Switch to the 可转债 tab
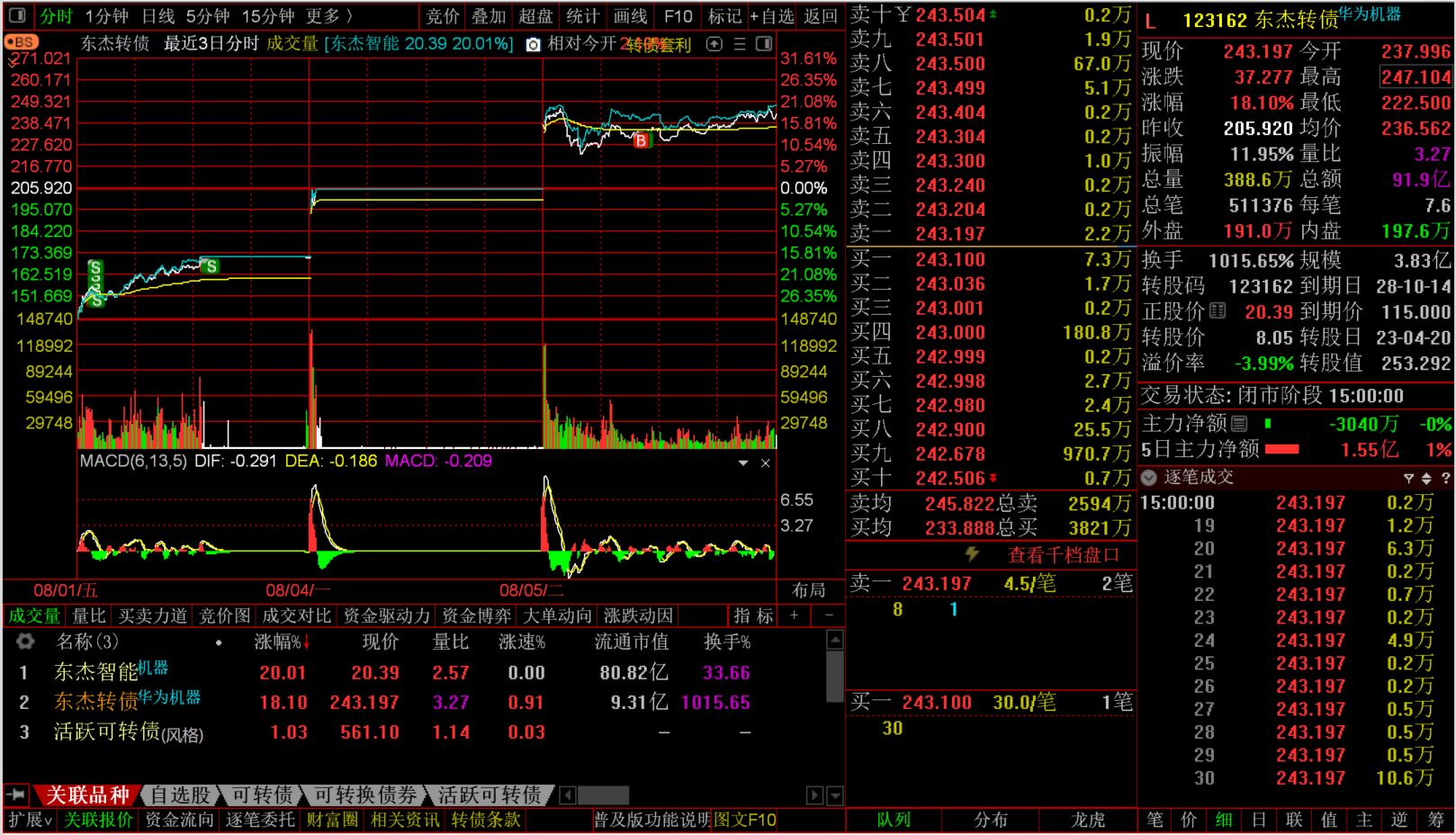Screen dimensions: 1456x835 [x=262, y=795]
